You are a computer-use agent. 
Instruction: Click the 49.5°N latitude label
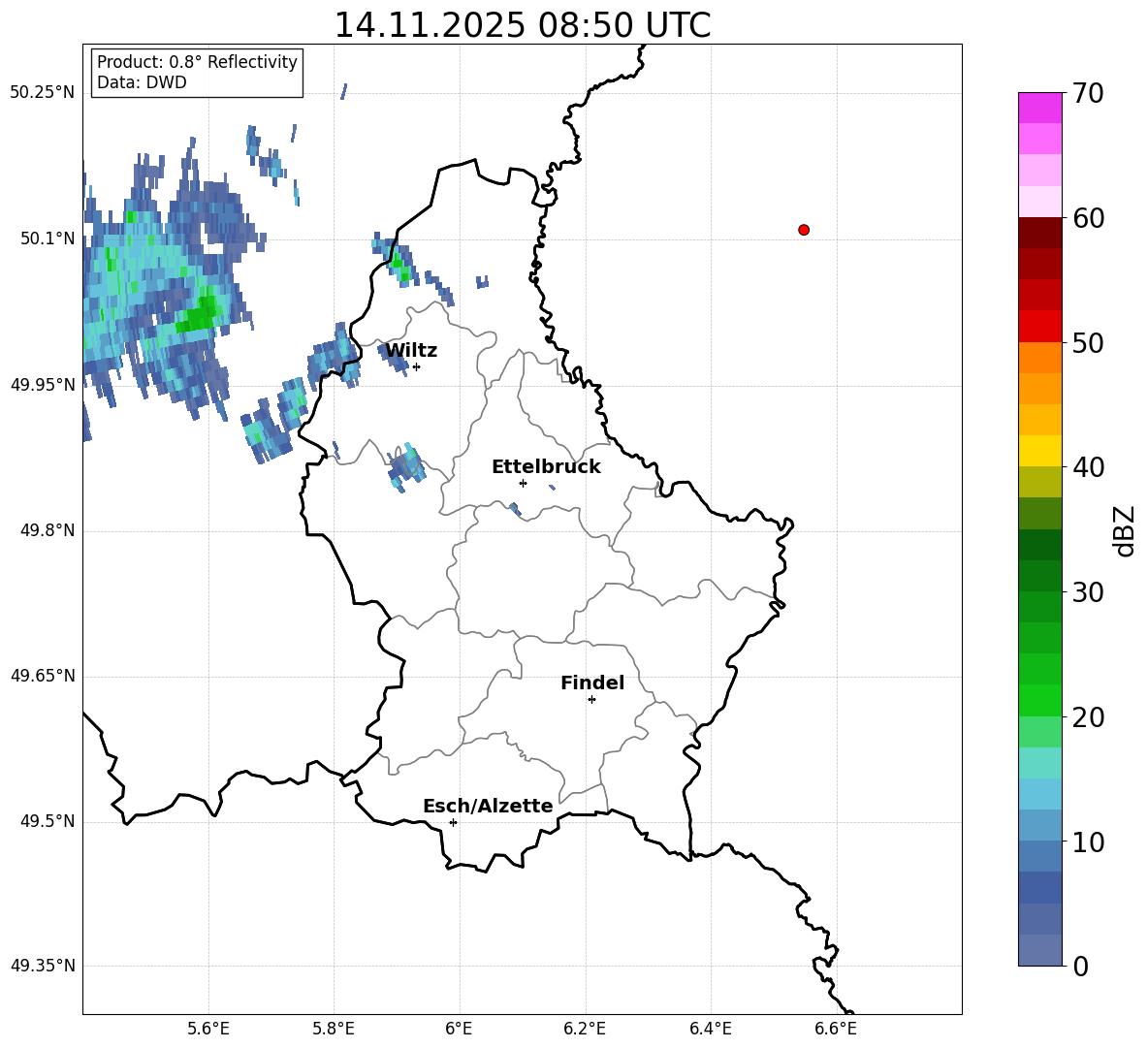48,821
